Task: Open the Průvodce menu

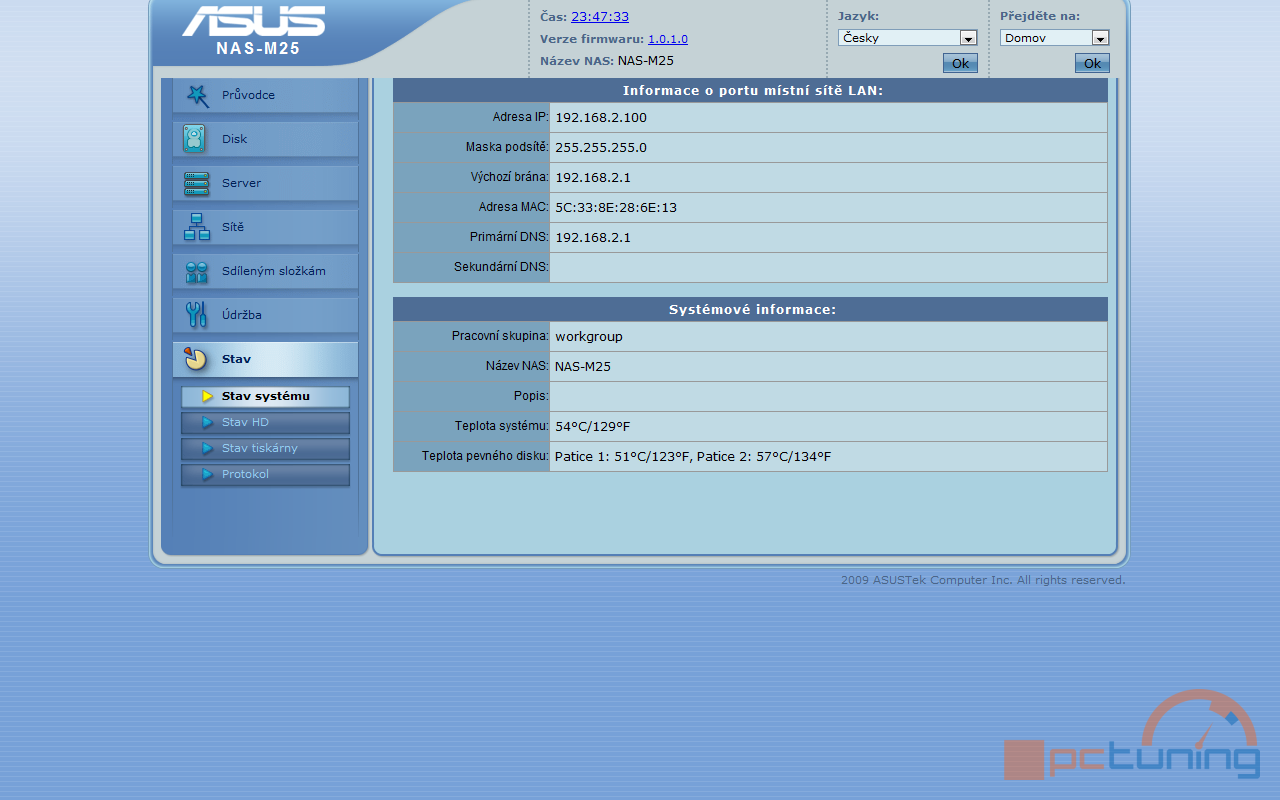Action: [265, 95]
